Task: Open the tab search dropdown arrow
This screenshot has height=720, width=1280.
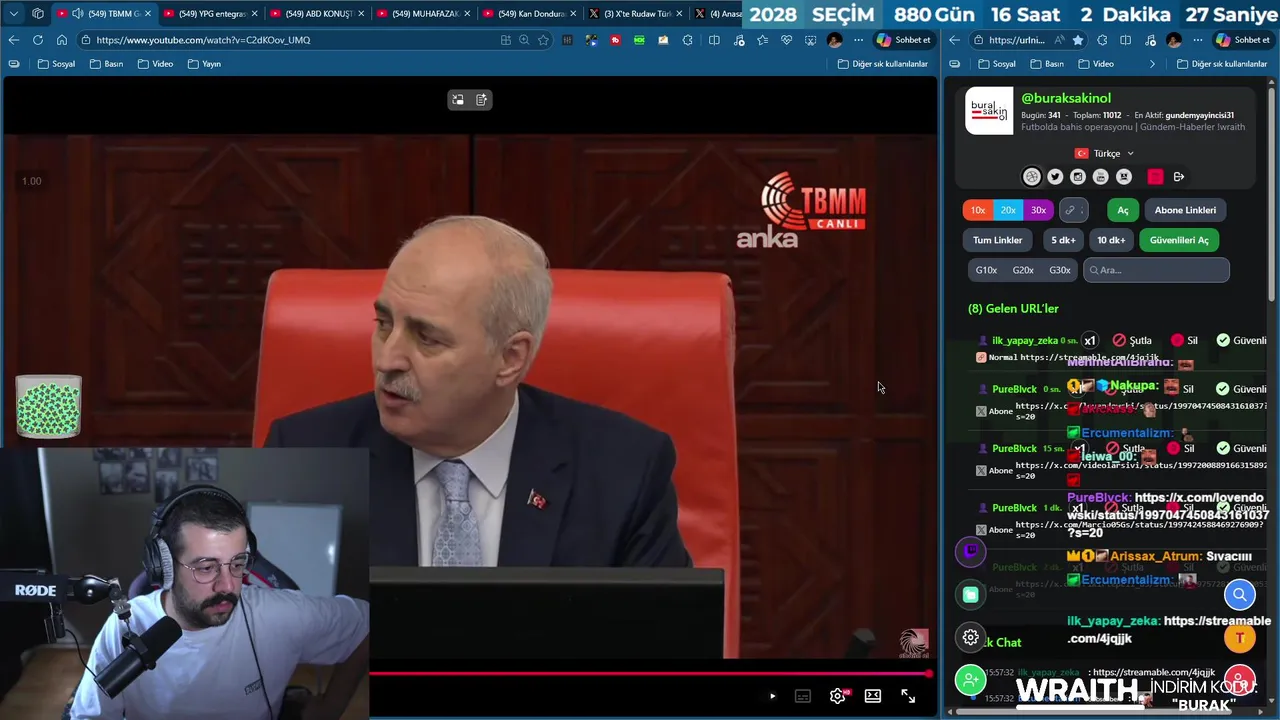Action: (14, 13)
